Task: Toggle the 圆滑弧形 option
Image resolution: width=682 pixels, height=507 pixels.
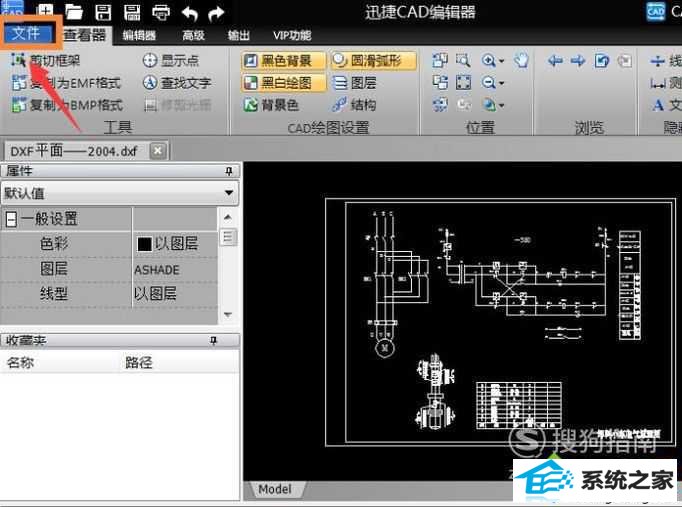Action: (373, 60)
